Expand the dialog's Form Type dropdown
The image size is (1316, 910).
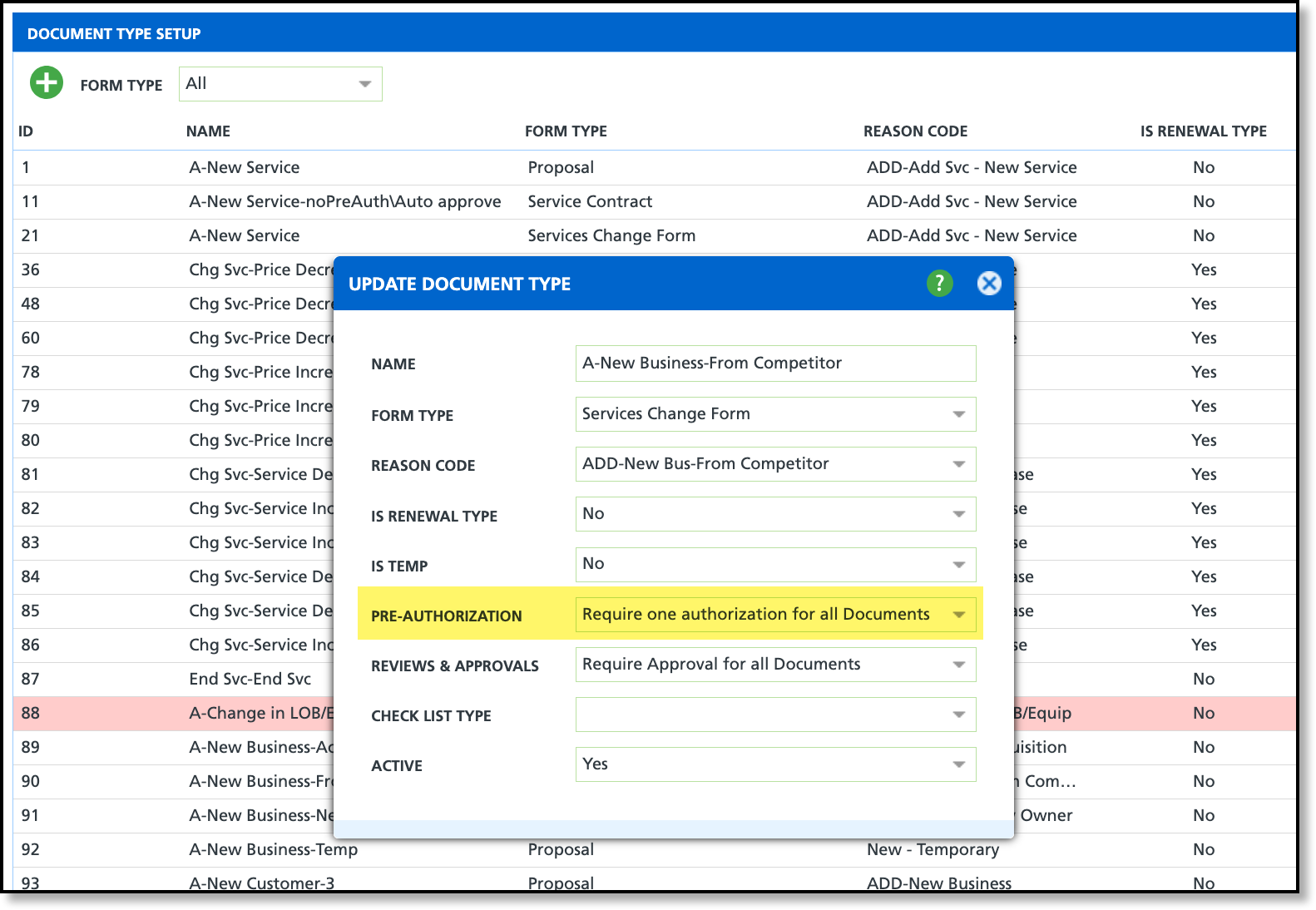(x=775, y=414)
